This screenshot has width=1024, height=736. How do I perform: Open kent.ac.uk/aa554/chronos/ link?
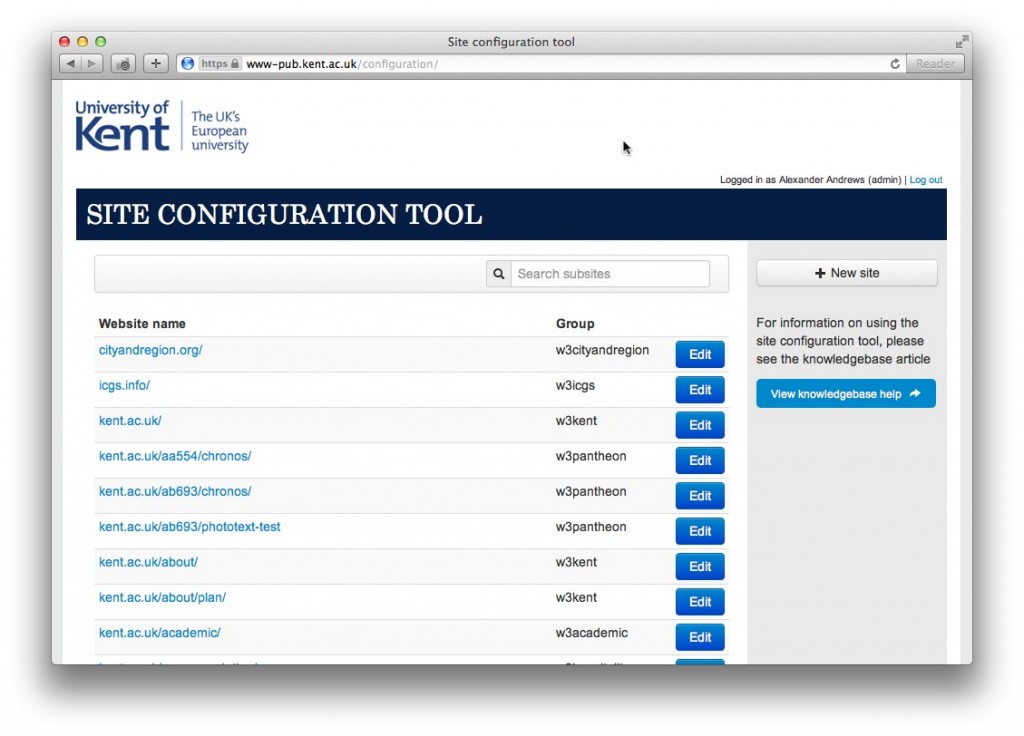pyautogui.click(x=175, y=457)
